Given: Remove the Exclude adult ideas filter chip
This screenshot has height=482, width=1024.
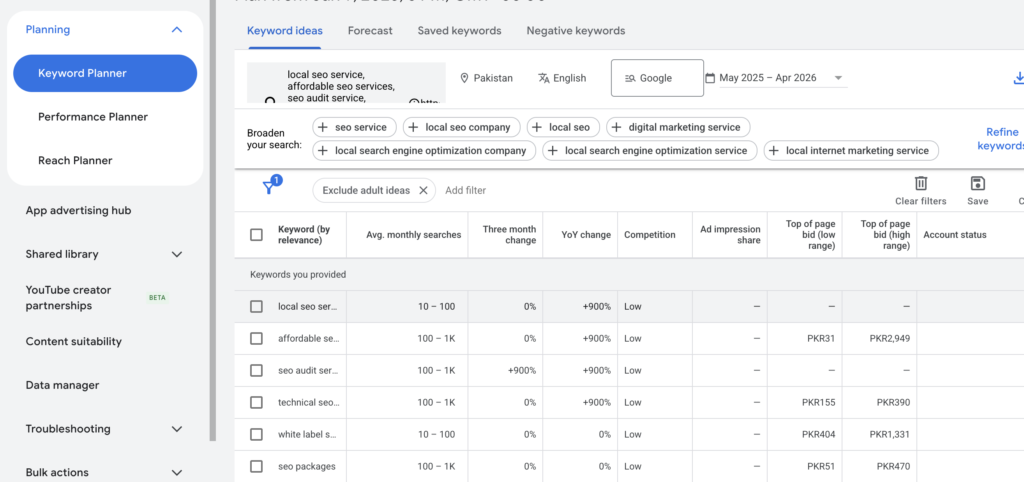Looking at the screenshot, I should [423, 191].
